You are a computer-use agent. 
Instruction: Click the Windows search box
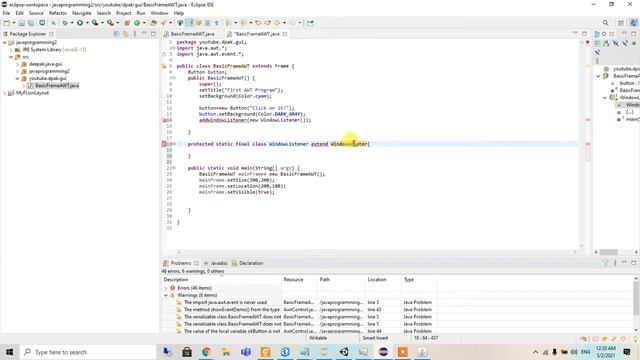coord(88,352)
